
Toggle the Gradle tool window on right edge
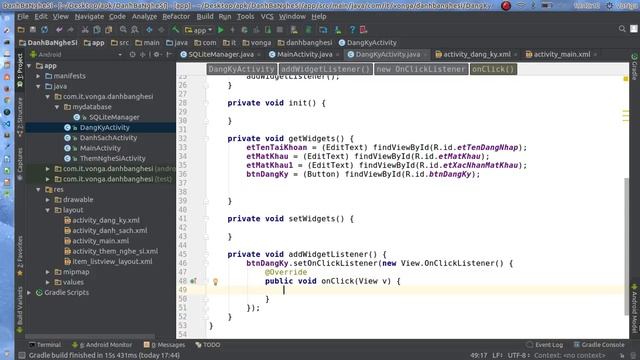(634, 67)
